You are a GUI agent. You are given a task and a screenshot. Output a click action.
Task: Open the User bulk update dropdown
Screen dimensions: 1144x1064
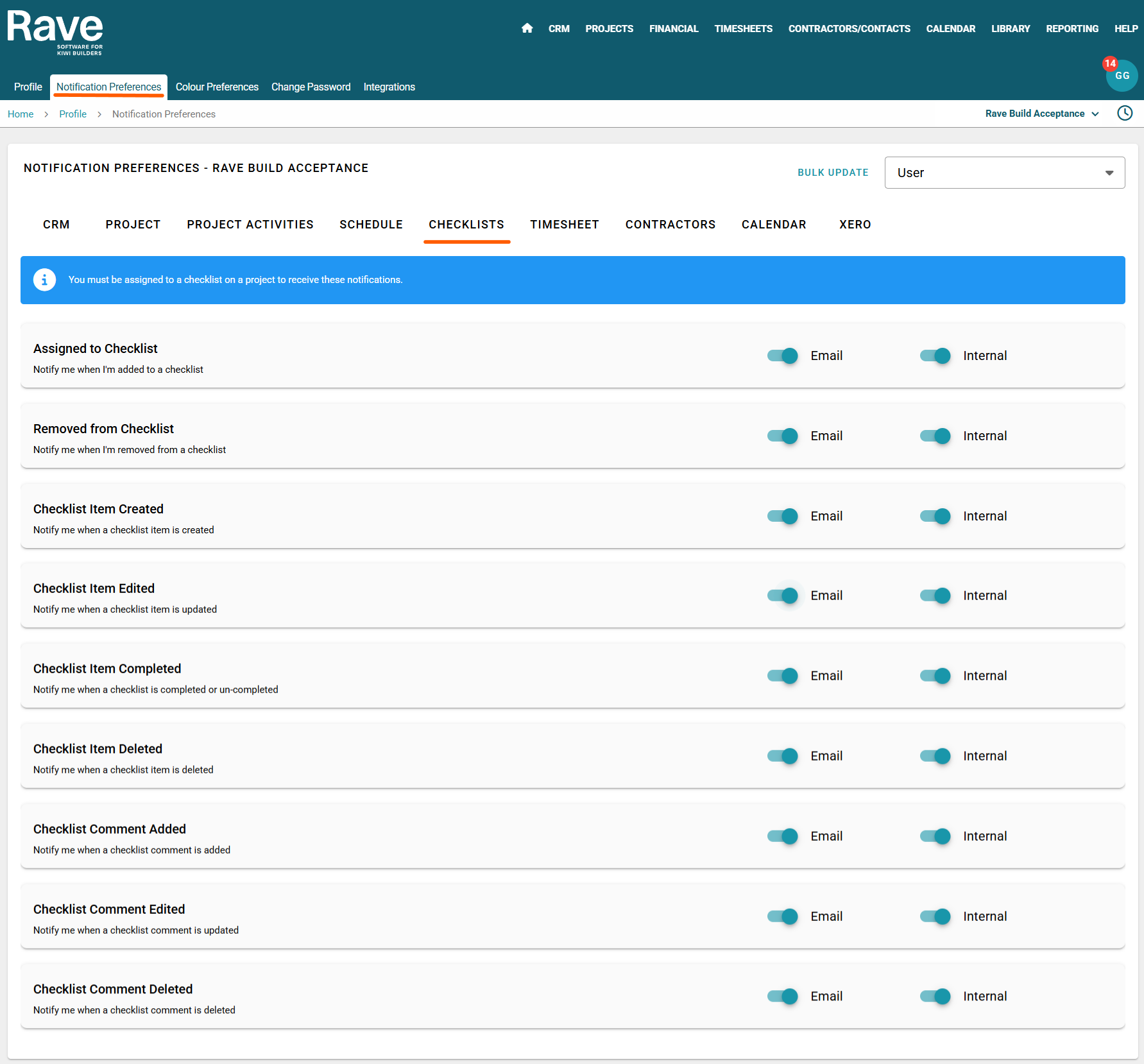[1004, 173]
